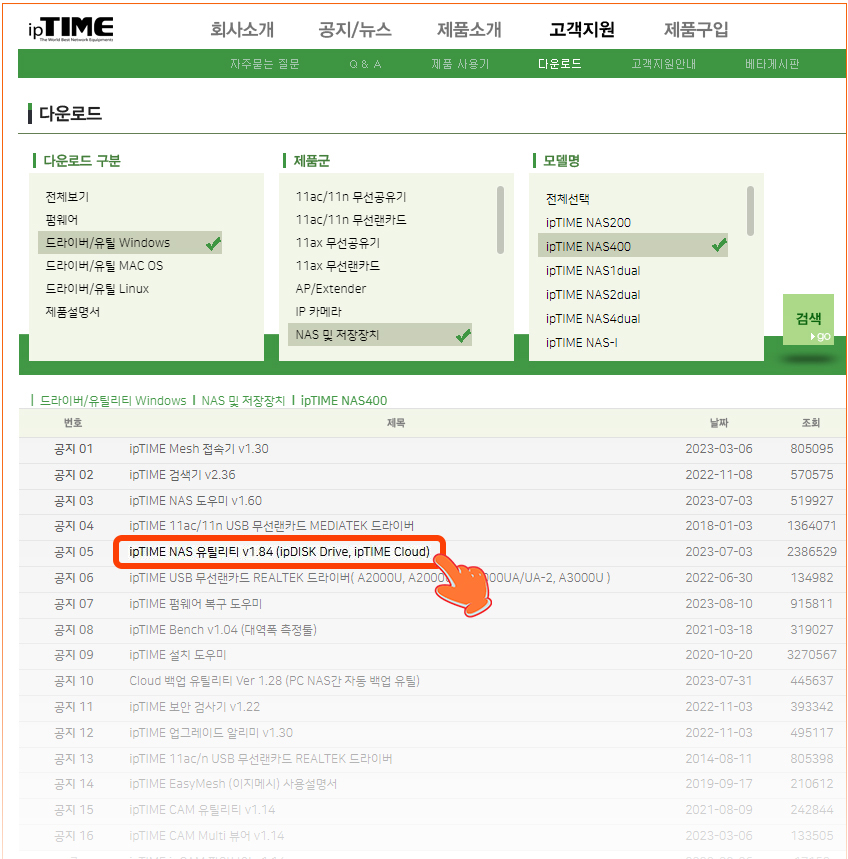The height and width of the screenshot is (859, 848).
Task: Open ipTIME Bench v1.04 link
Action: pyautogui.click(x=223, y=630)
